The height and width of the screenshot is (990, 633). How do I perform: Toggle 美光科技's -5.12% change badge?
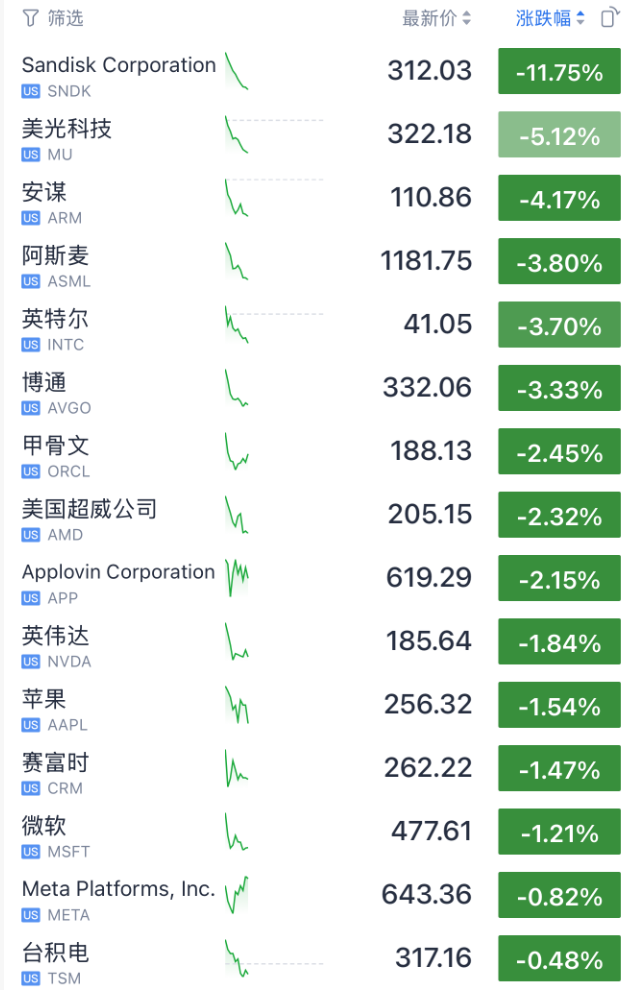point(559,136)
